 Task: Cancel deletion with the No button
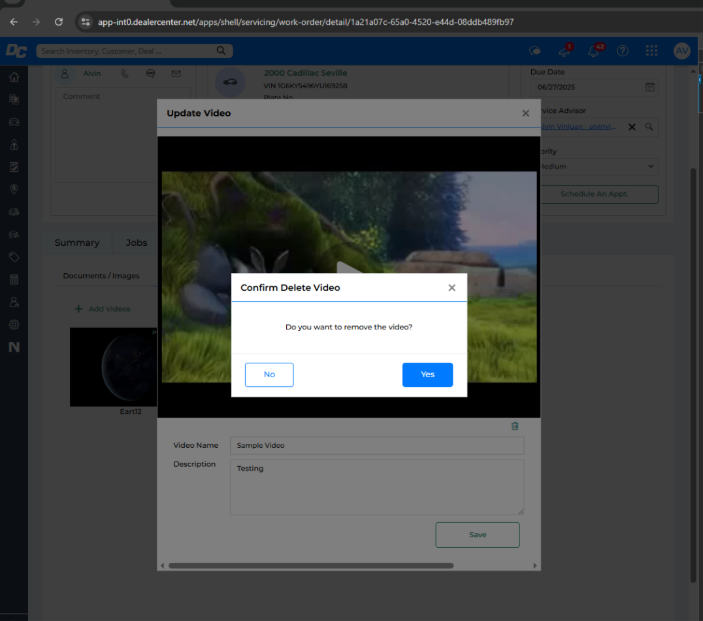(x=269, y=374)
